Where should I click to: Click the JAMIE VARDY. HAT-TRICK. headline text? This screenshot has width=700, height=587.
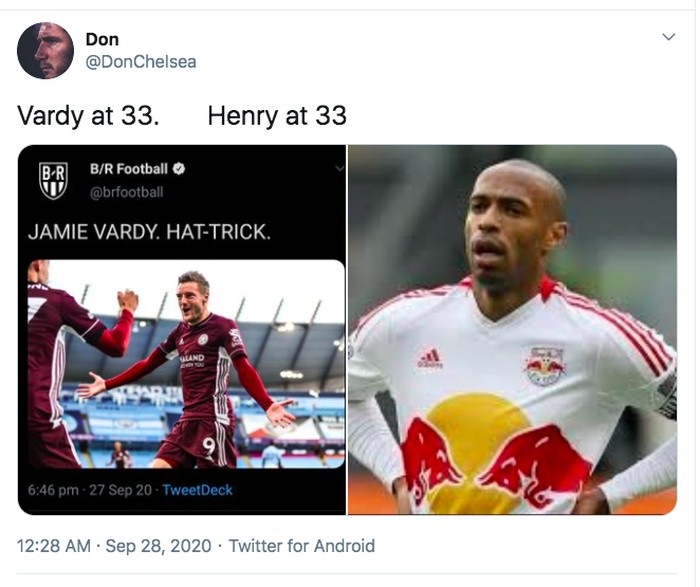pyautogui.click(x=148, y=231)
